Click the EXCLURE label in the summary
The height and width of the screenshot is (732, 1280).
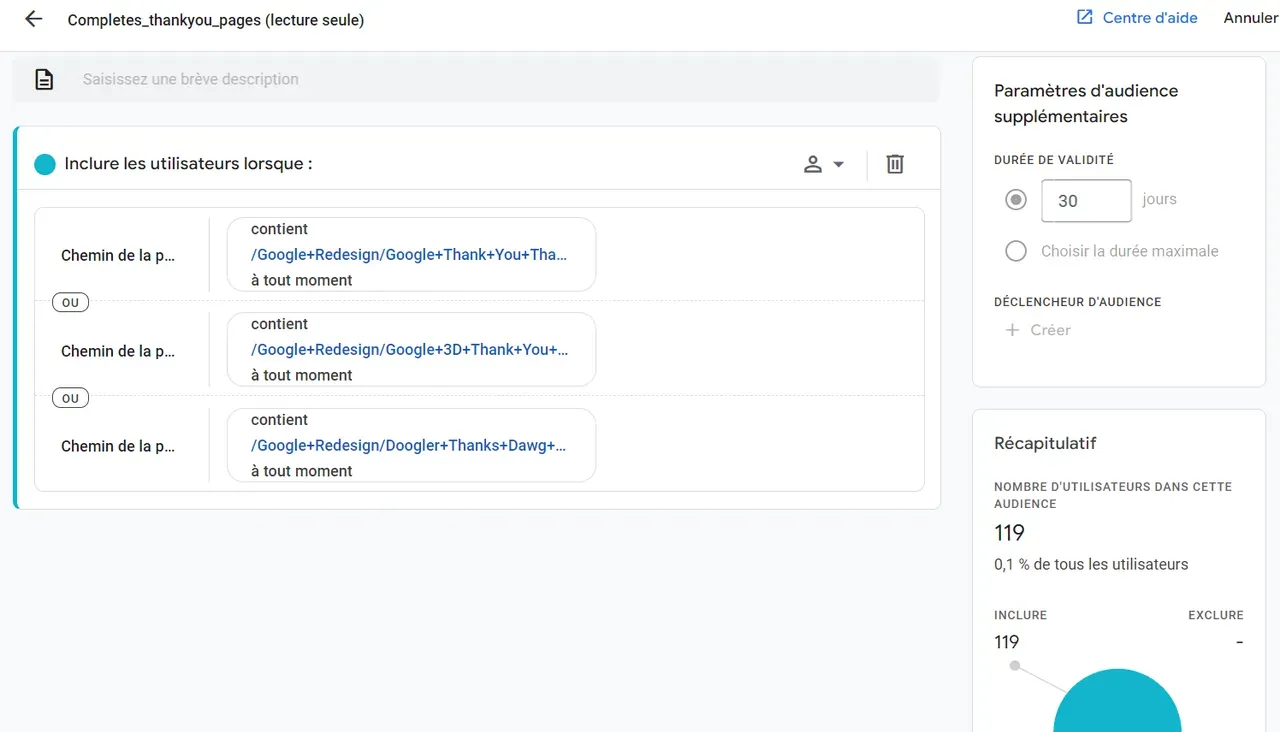1216,615
